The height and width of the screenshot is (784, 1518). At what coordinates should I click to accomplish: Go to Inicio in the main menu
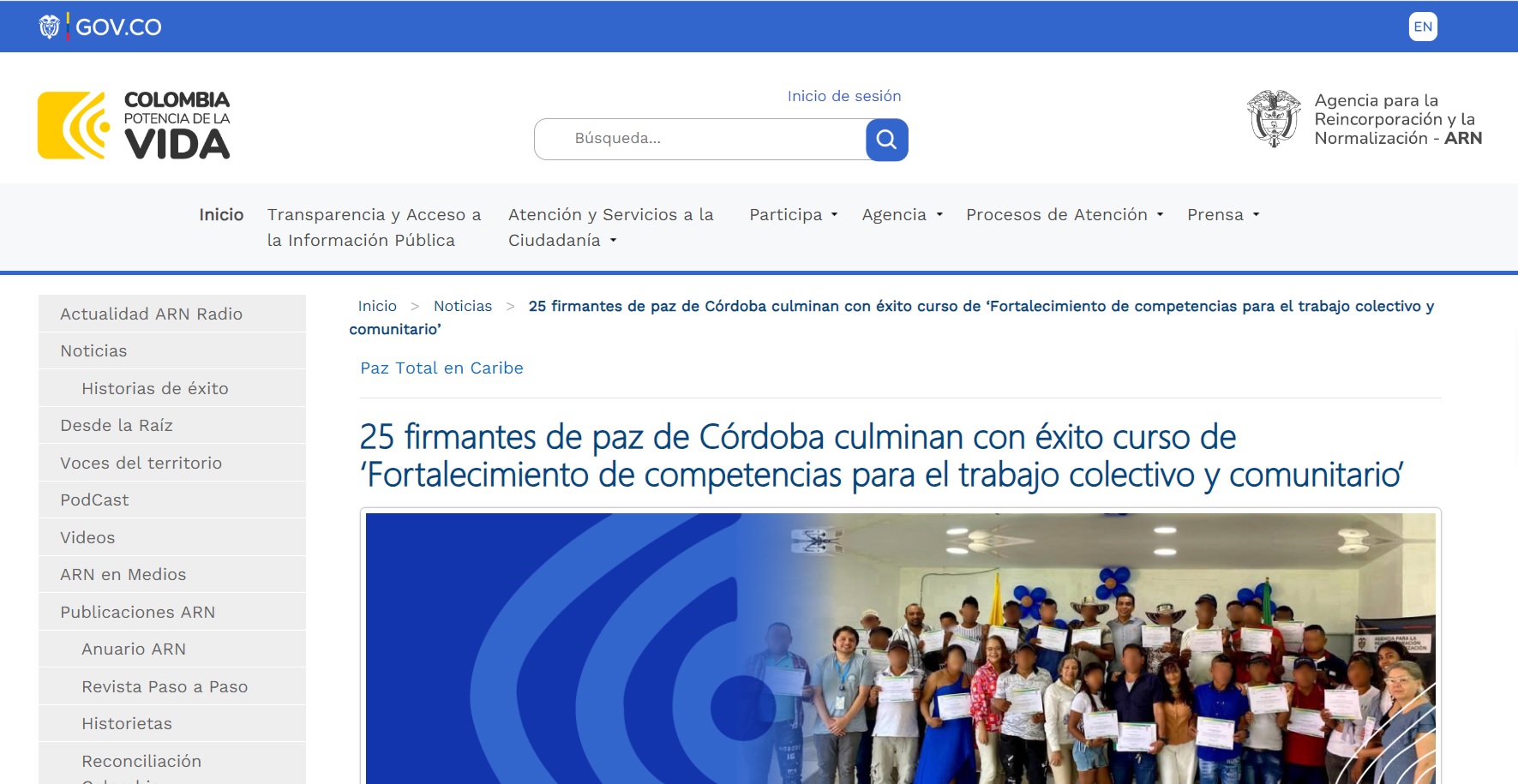[x=221, y=214]
